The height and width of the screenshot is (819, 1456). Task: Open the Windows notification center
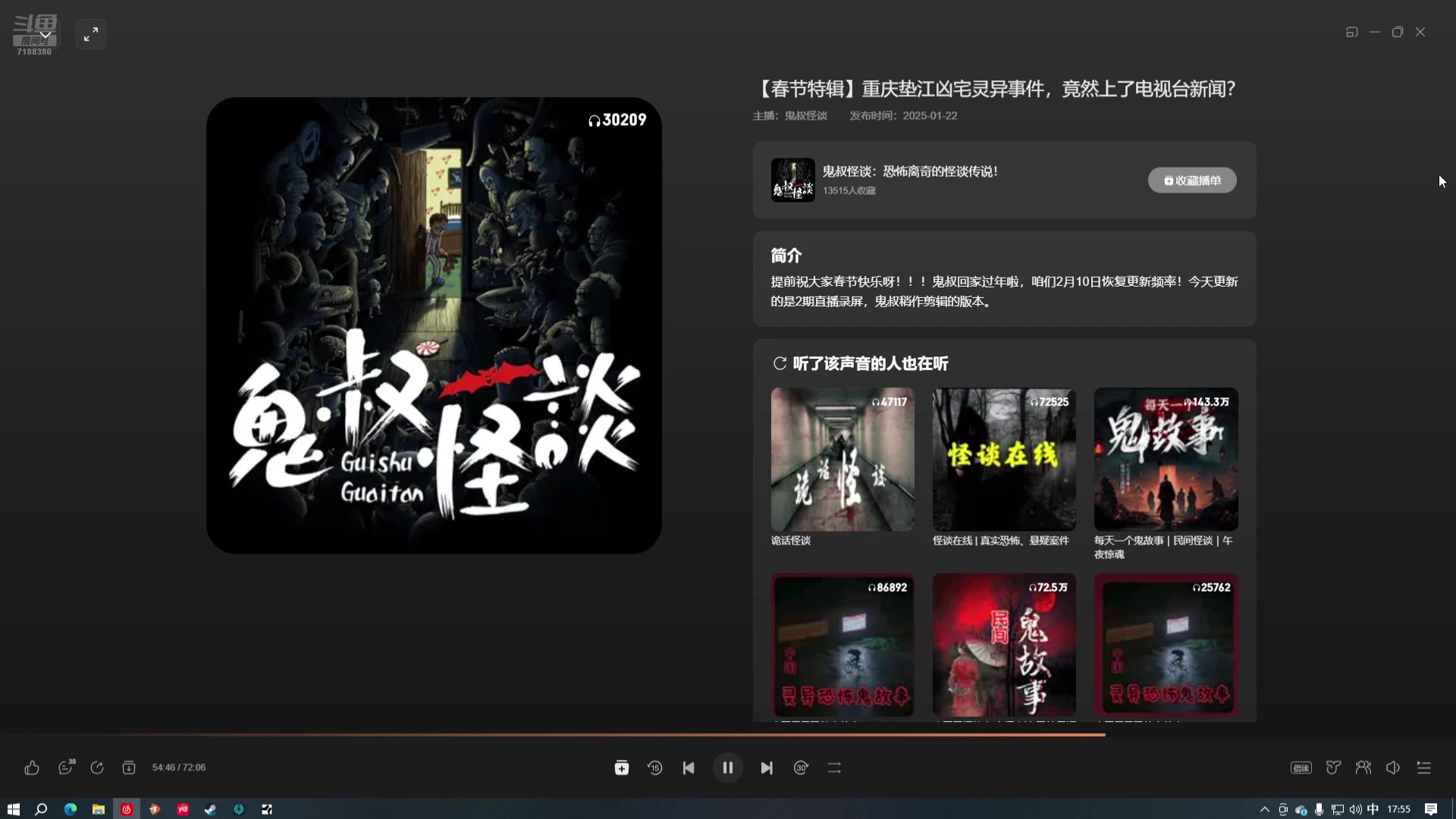pyautogui.click(x=1431, y=809)
